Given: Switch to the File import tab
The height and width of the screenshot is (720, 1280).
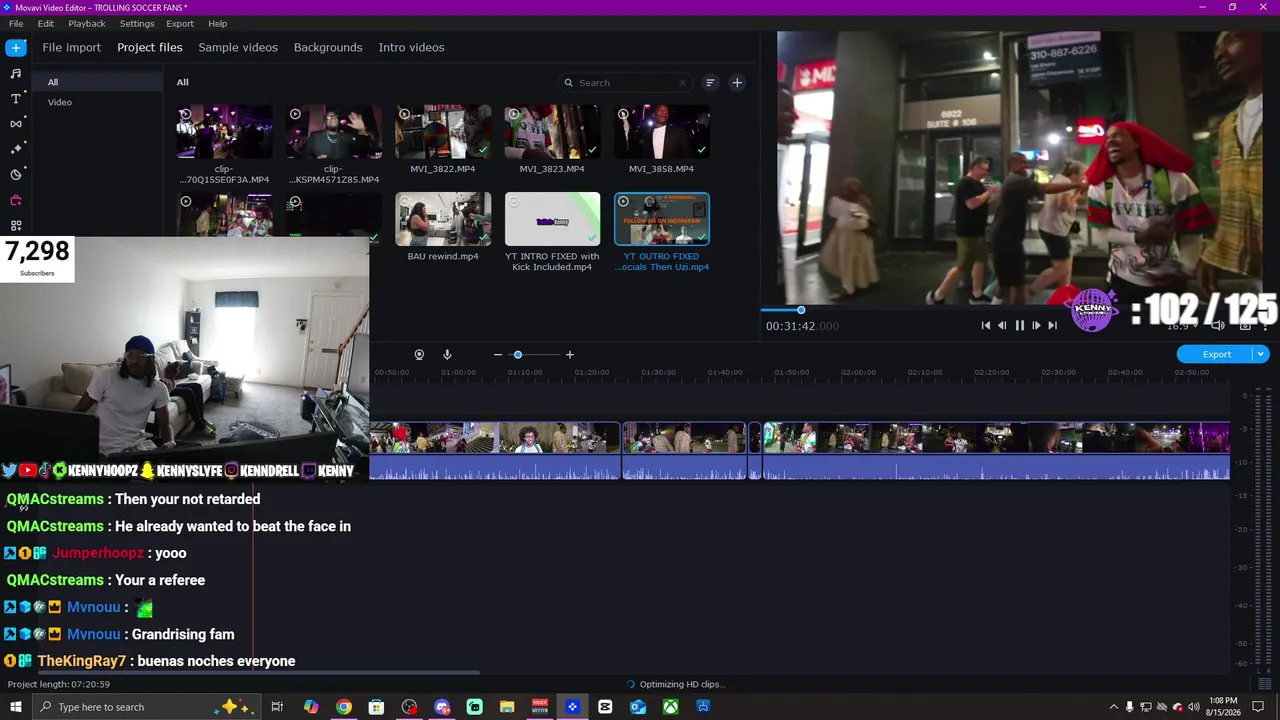Looking at the screenshot, I should pos(72,47).
